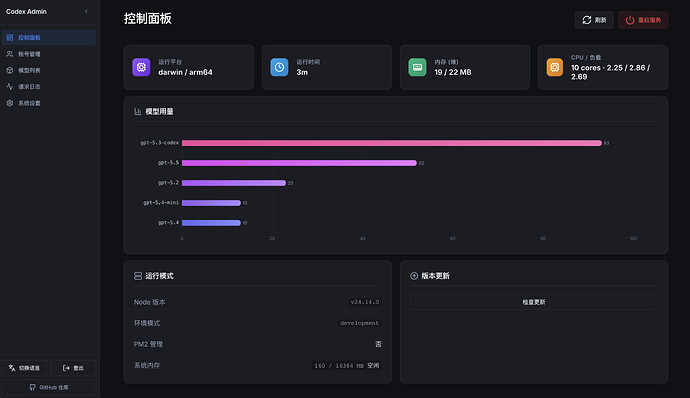Viewport: 690px width, 398px height.
Task: Click the blue clock 运行时间 icon
Action: coord(279,67)
